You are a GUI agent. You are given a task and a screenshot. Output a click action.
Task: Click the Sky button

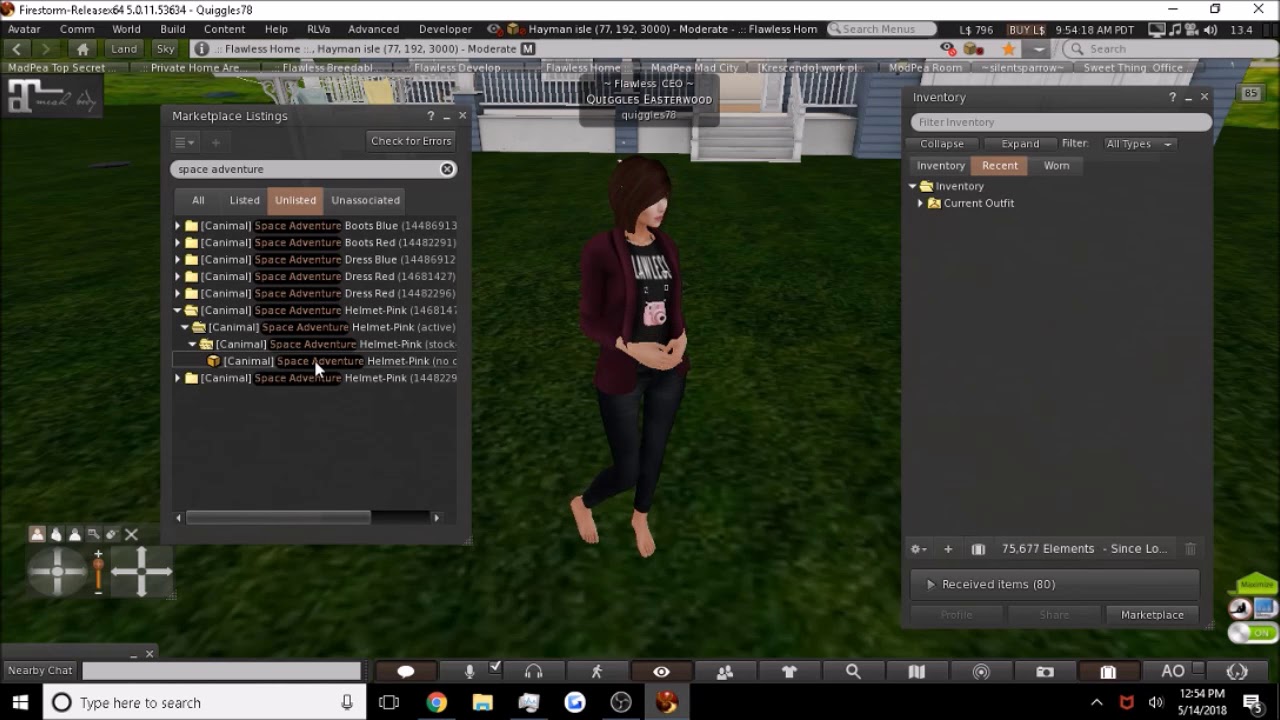(165, 49)
